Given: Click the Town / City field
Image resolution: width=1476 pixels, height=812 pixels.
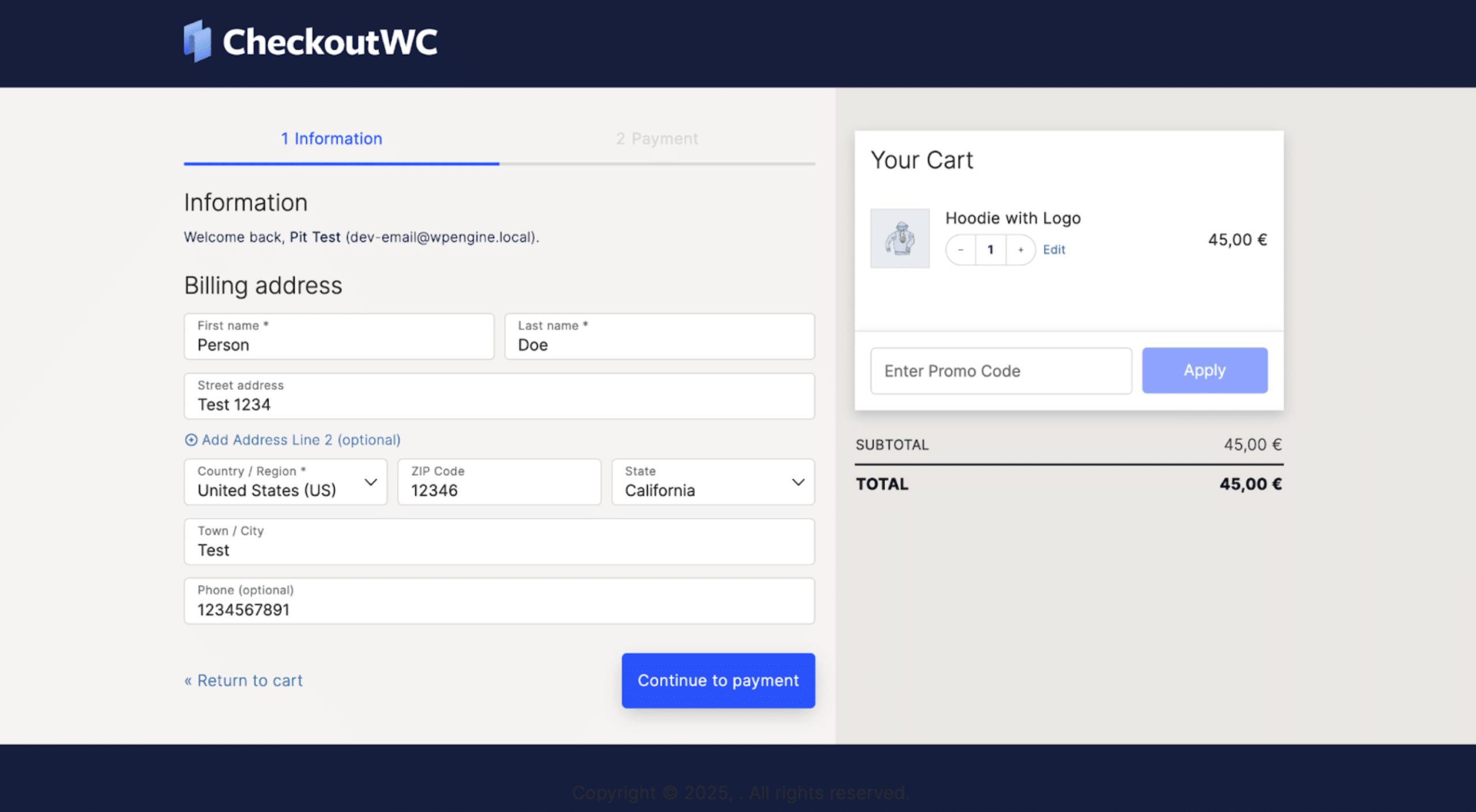Looking at the screenshot, I should pyautogui.click(x=499, y=542).
